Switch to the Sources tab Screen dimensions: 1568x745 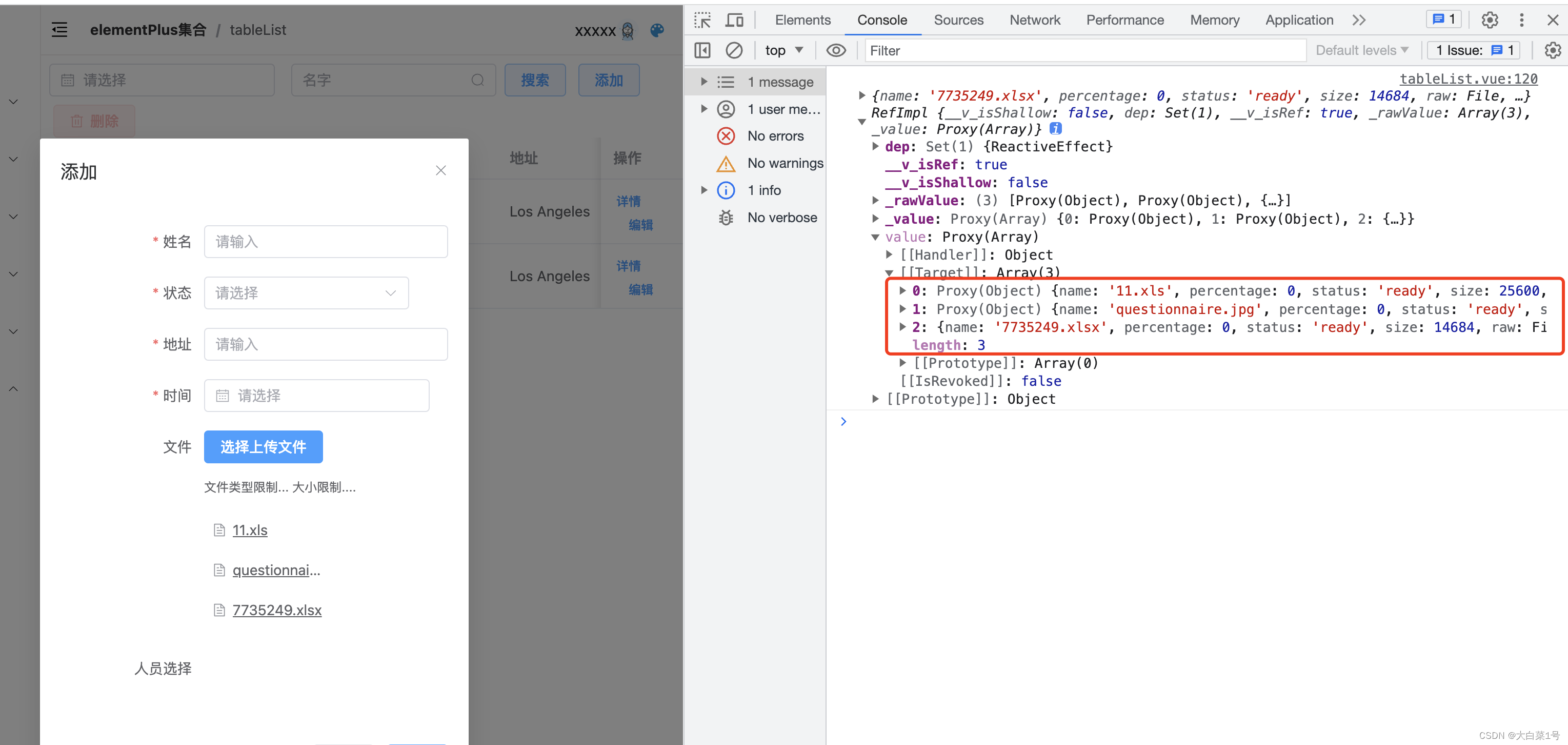pos(958,19)
